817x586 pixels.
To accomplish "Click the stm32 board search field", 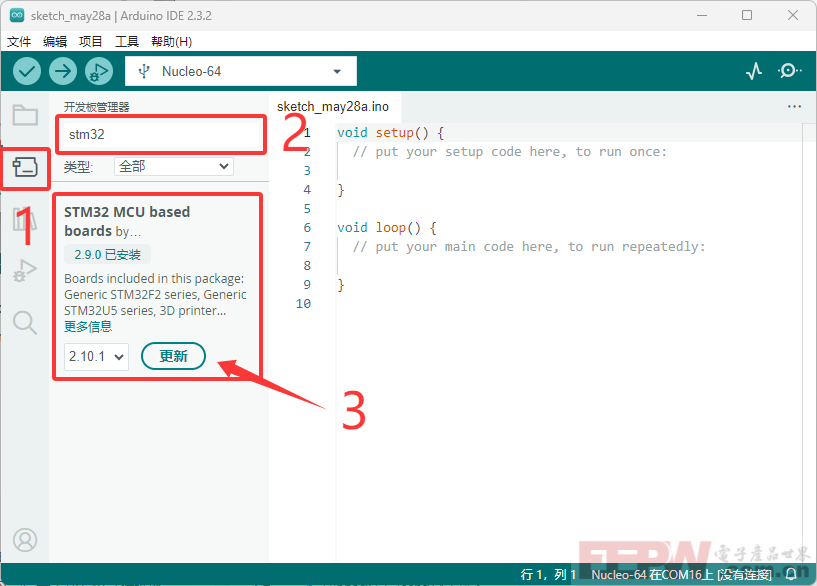I will pos(160,134).
